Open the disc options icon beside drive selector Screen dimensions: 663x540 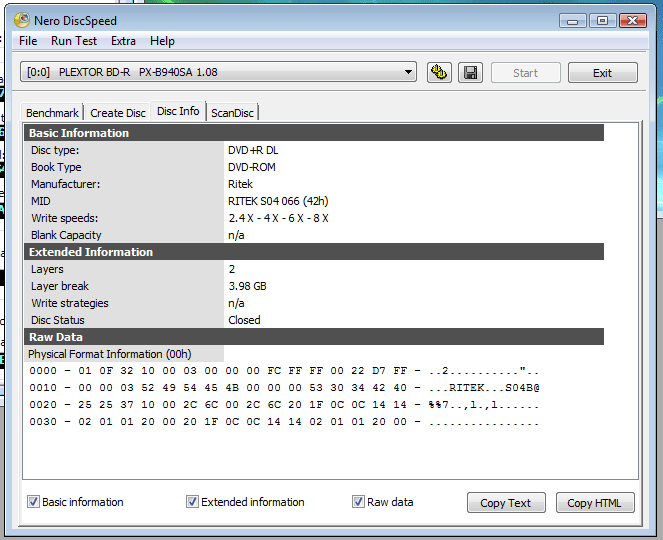(x=438, y=73)
